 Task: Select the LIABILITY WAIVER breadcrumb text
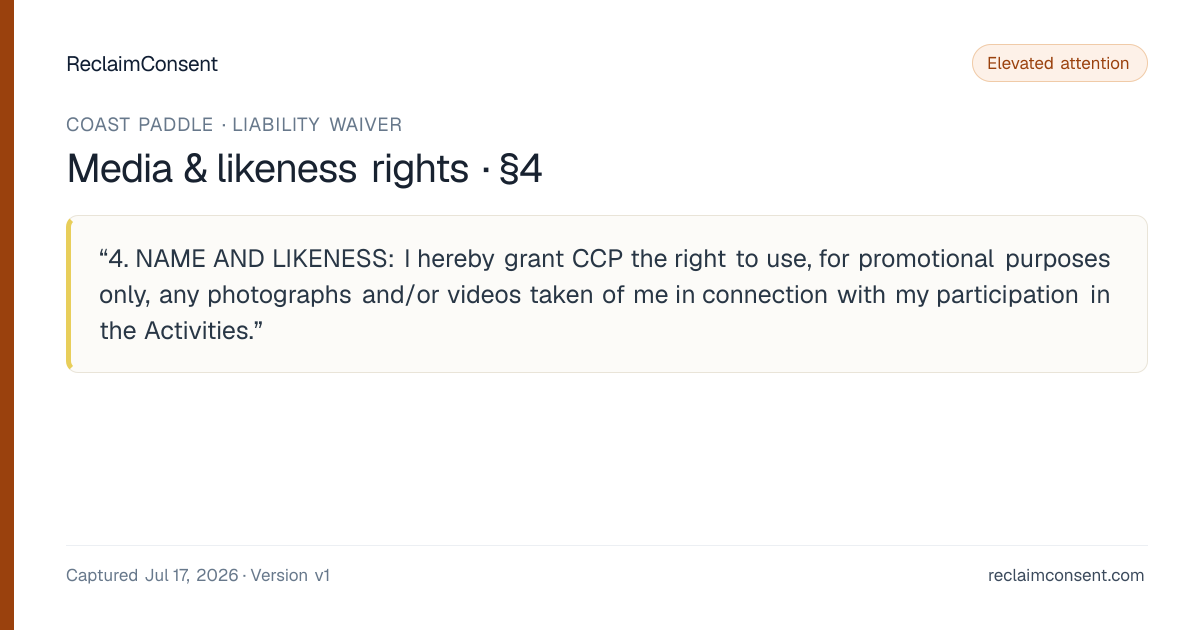(317, 125)
